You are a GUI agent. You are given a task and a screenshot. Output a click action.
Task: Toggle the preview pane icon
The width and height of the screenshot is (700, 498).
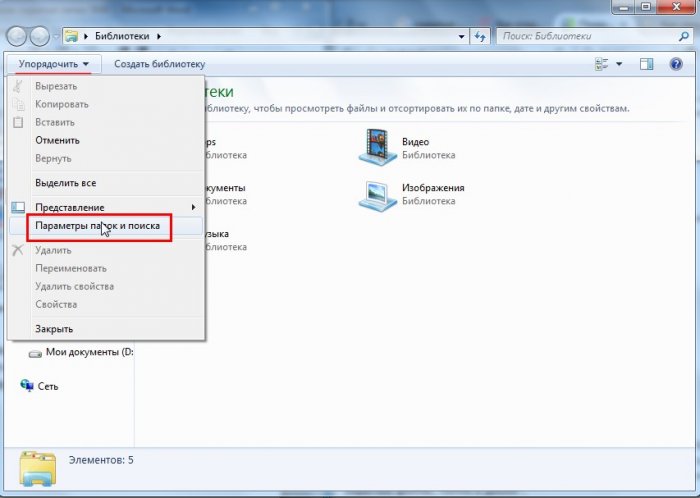tap(646, 64)
